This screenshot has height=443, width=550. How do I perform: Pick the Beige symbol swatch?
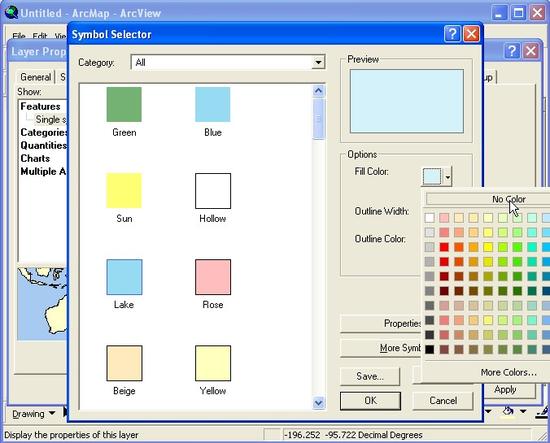[124, 363]
